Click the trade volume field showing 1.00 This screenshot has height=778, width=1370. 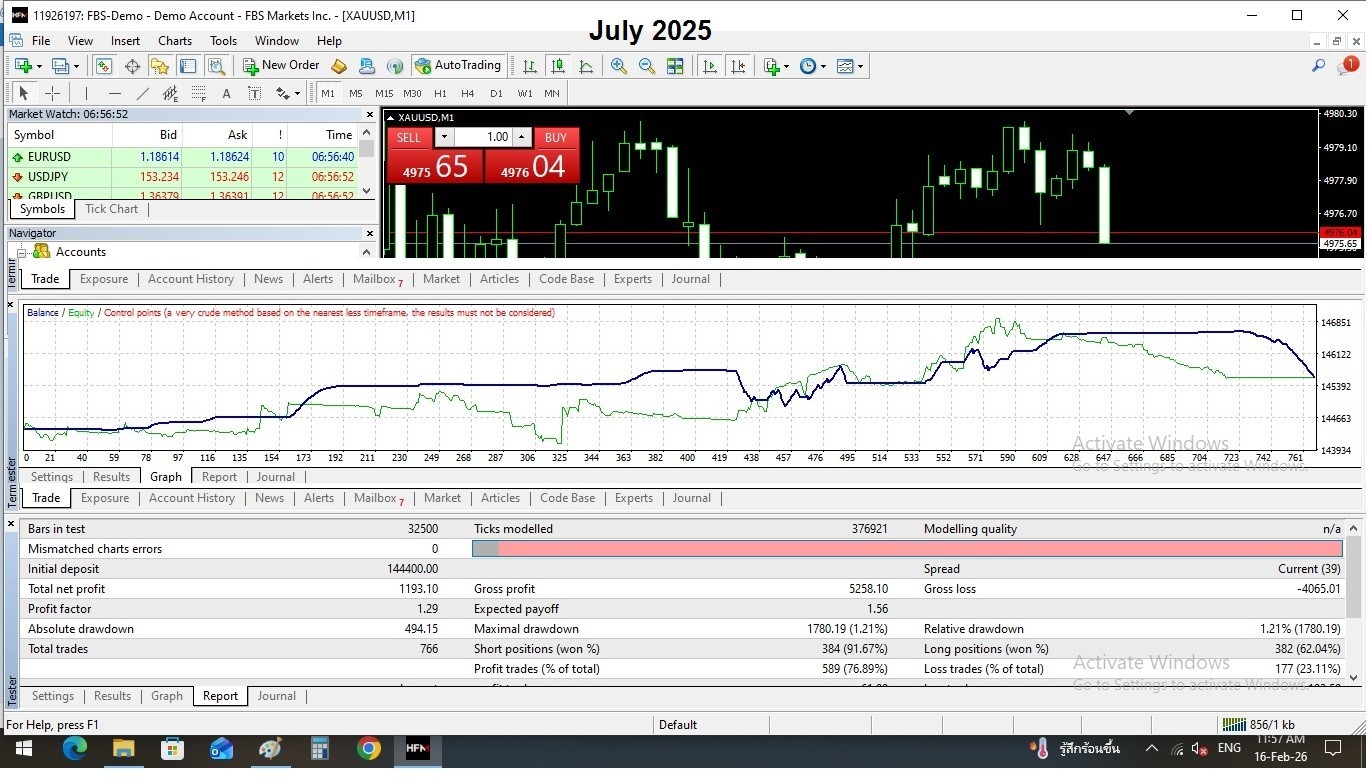click(485, 137)
